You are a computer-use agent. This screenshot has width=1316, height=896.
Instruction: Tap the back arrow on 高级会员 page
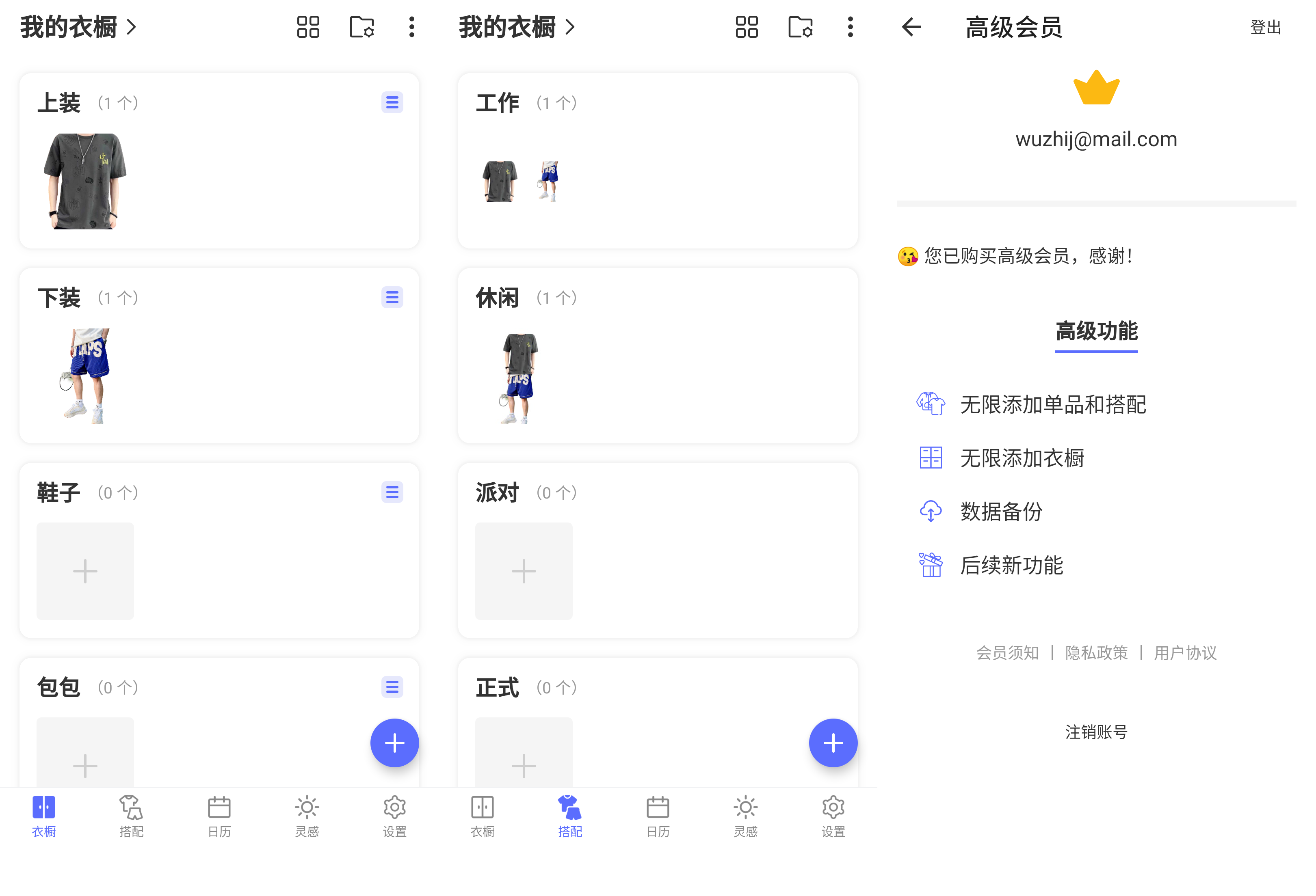click(x=912, y=27)
